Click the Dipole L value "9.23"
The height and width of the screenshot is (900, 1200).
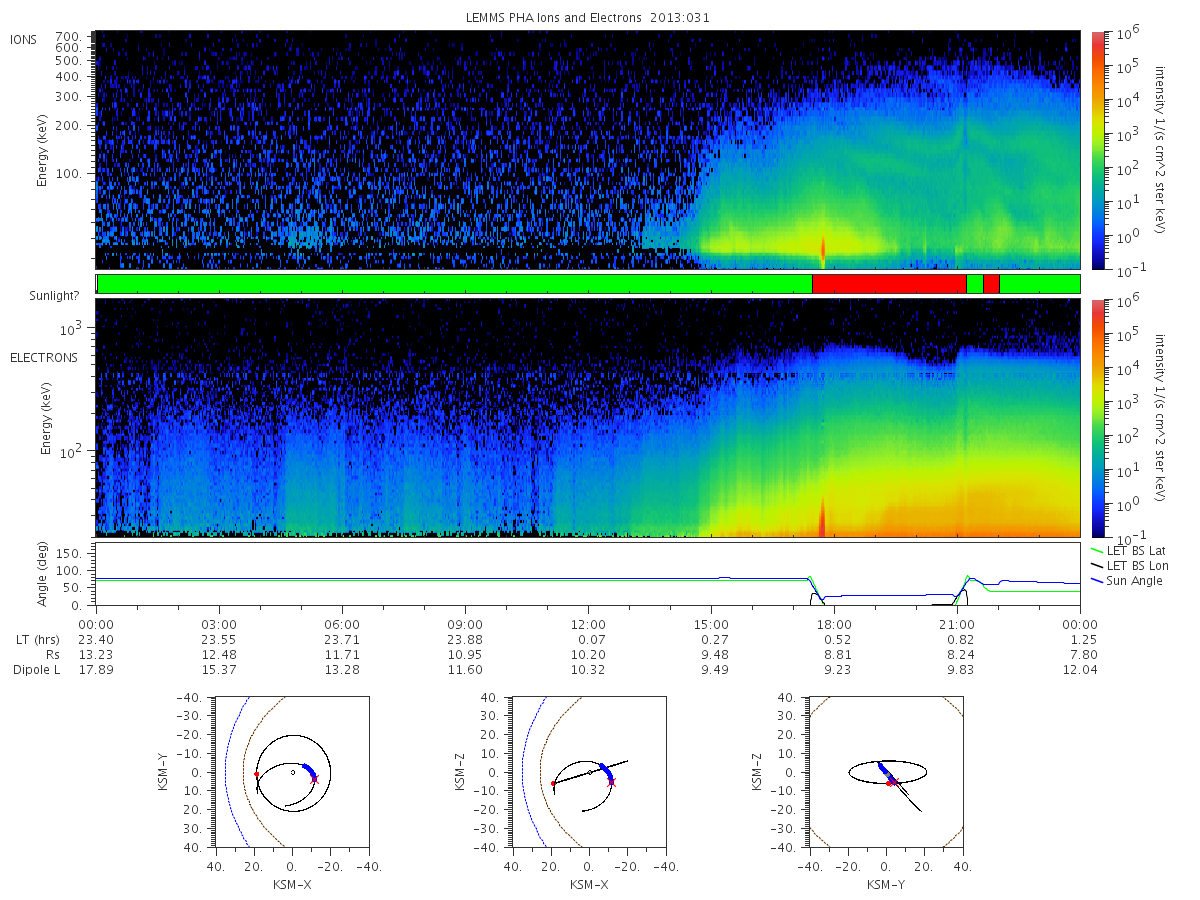coord(834,669)
